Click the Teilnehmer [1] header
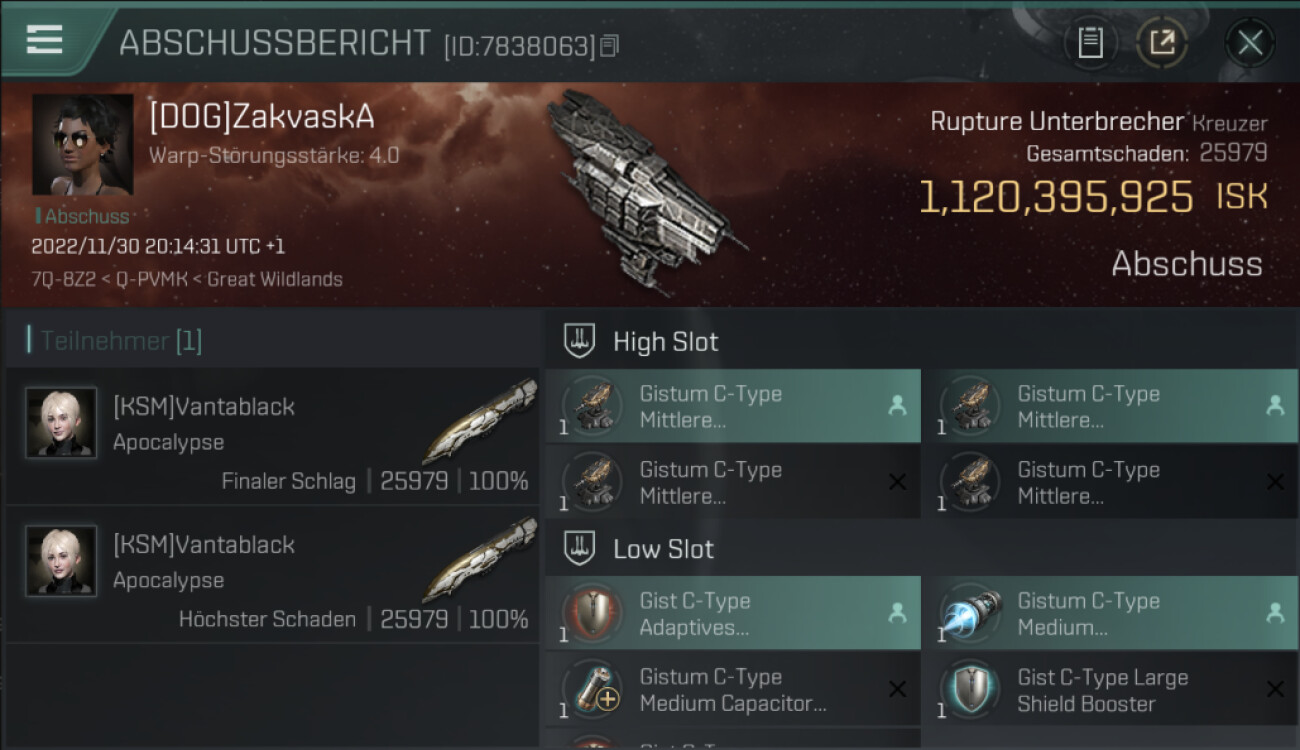This screenshot has height=750, width=1300. [x=116, y=341]
